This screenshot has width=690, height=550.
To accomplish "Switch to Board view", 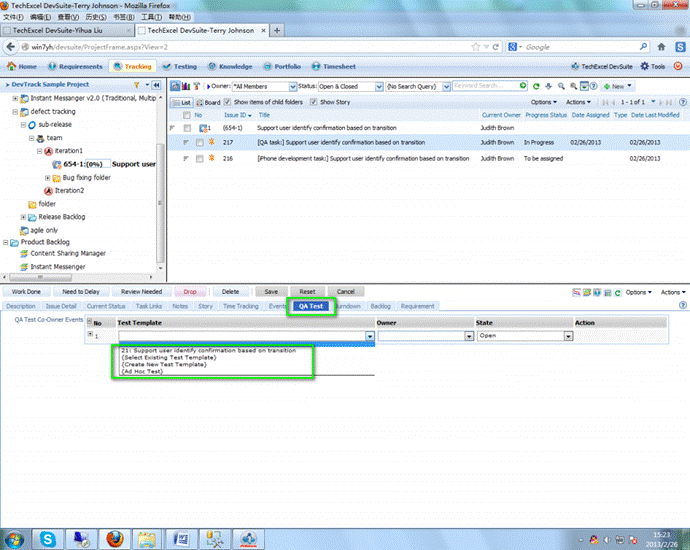I will [x=208, y=103].
